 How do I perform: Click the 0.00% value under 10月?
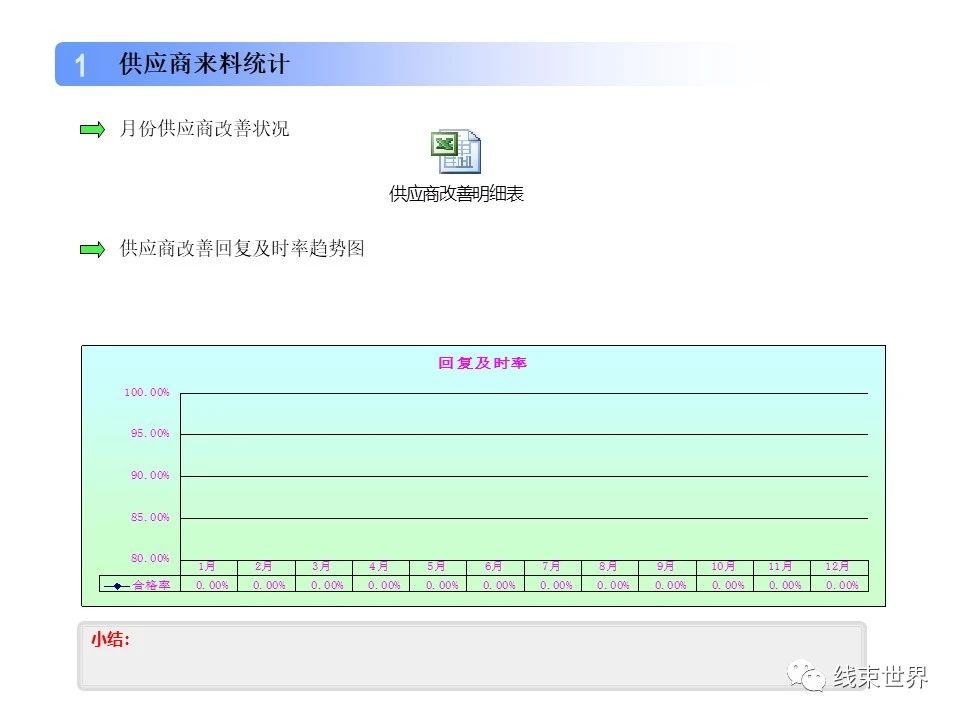pyautogui.click(x=727, y=585)
